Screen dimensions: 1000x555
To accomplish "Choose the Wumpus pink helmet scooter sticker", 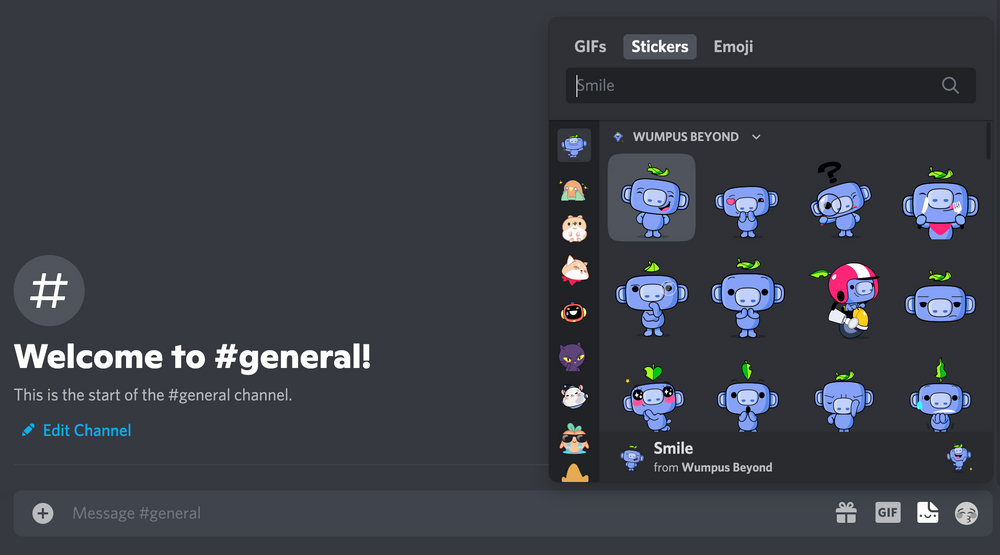I will 846,299.
